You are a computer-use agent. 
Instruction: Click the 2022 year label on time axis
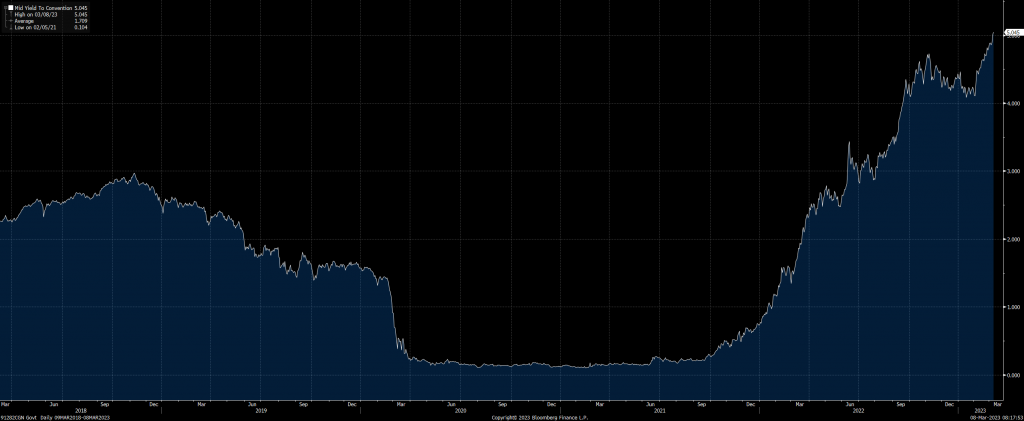pyautogui.click(x=858, y=410)
